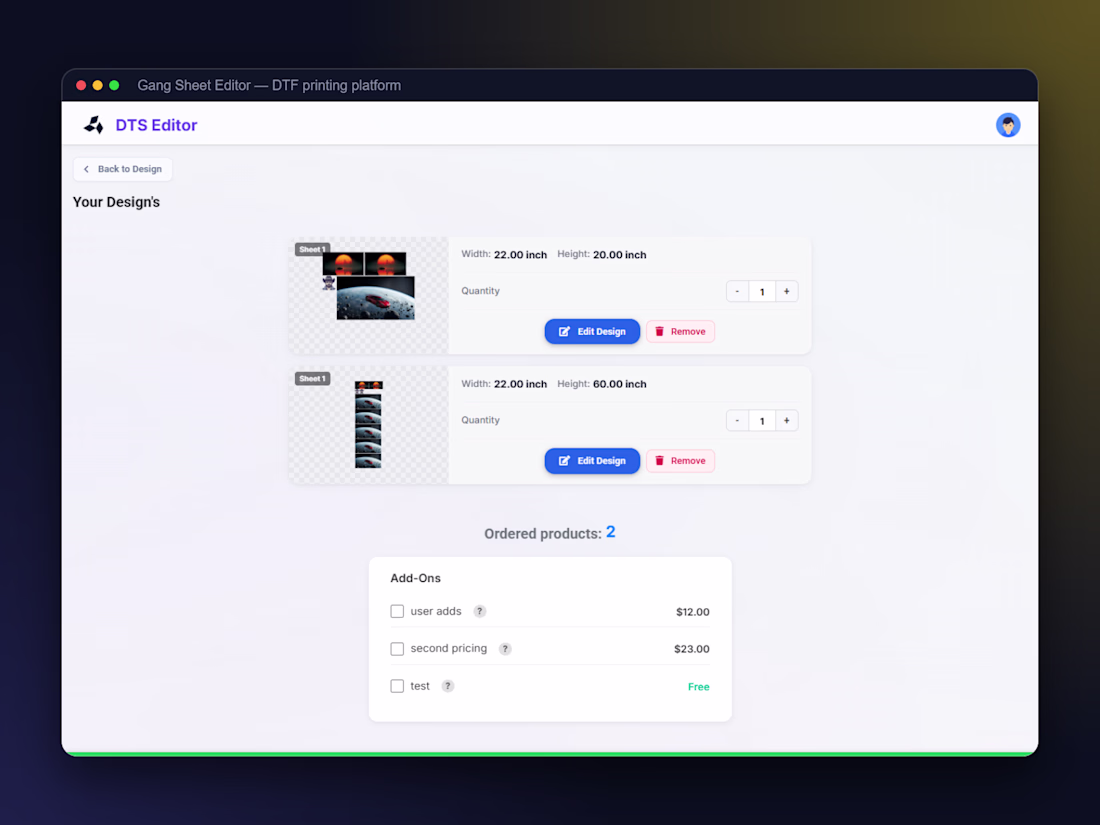The height and width of the screenshot is (825, 1100).
Task: Click the $12.00 price of user adds
Action: pos(692,612)
